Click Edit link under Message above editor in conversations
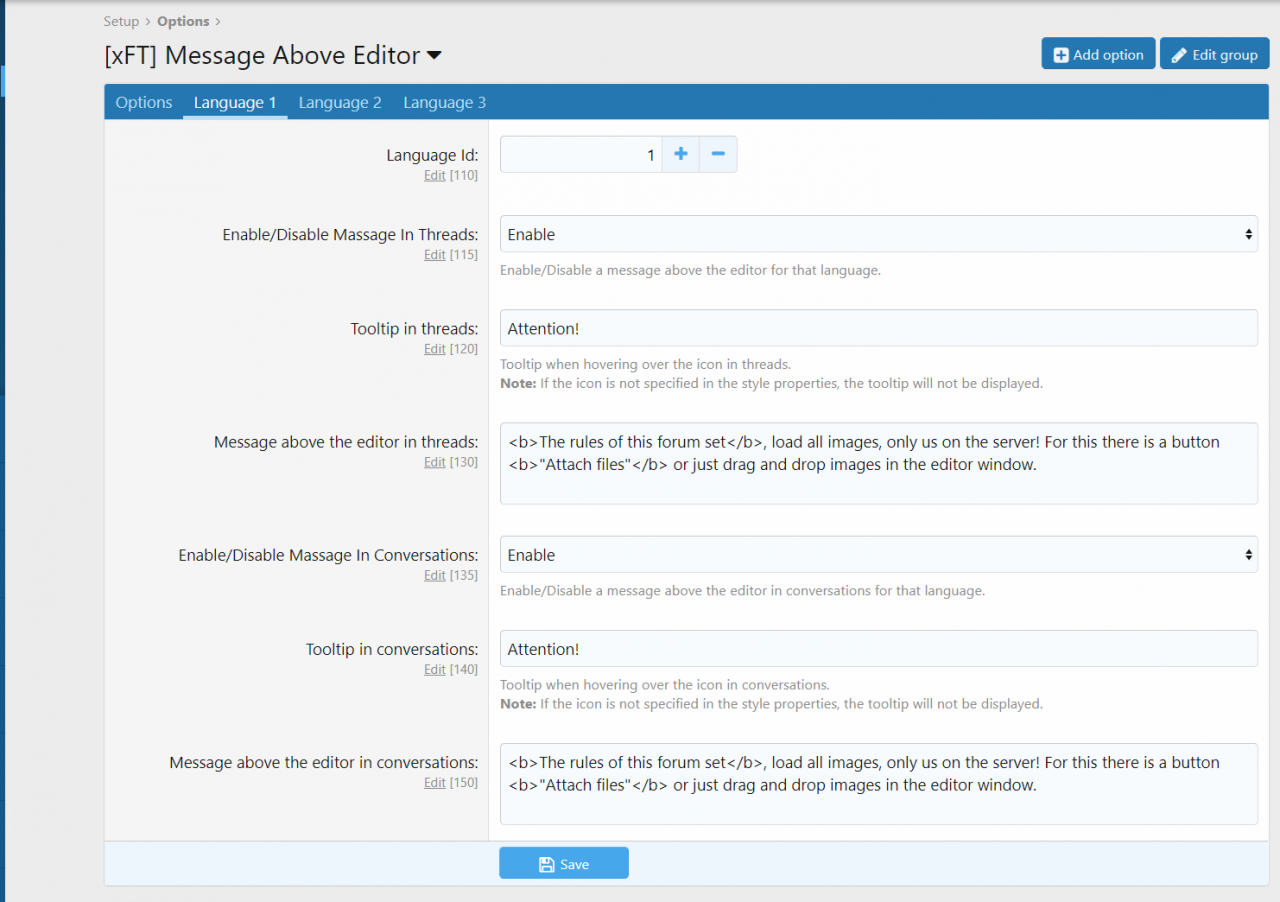This screenshot has height=902, width=1280. pos(434,783)
